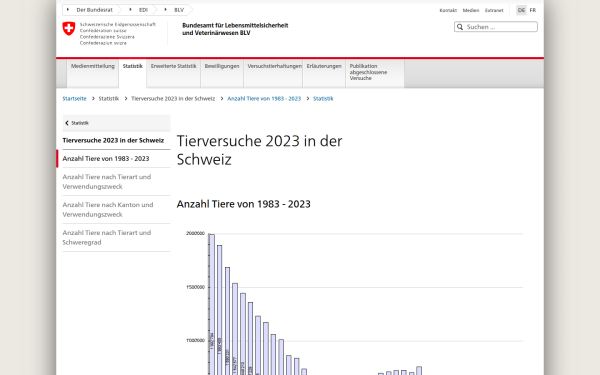
Task: Select the Statistik tab
Action: click(x=132, y=73)
